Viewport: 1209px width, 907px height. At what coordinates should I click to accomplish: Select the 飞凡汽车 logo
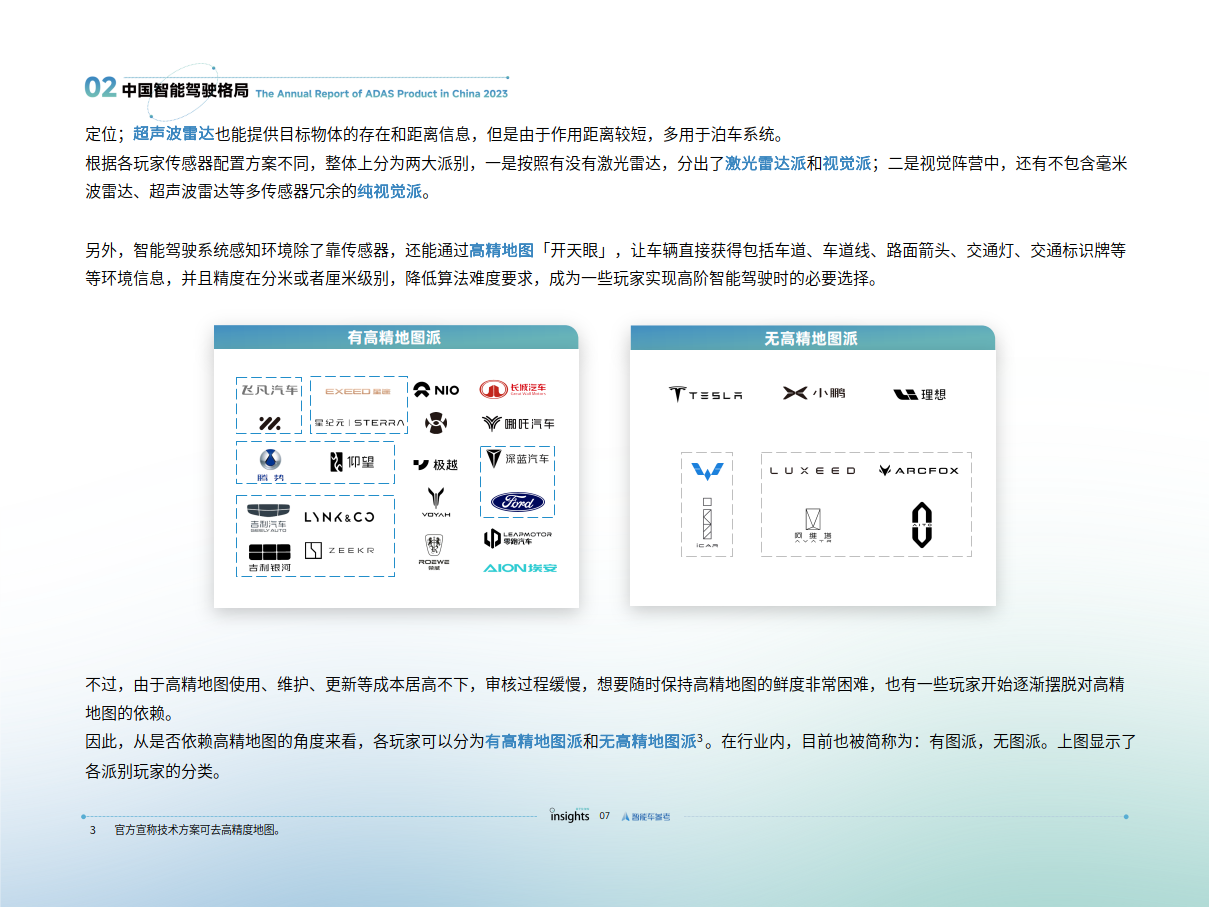(270, 390)
